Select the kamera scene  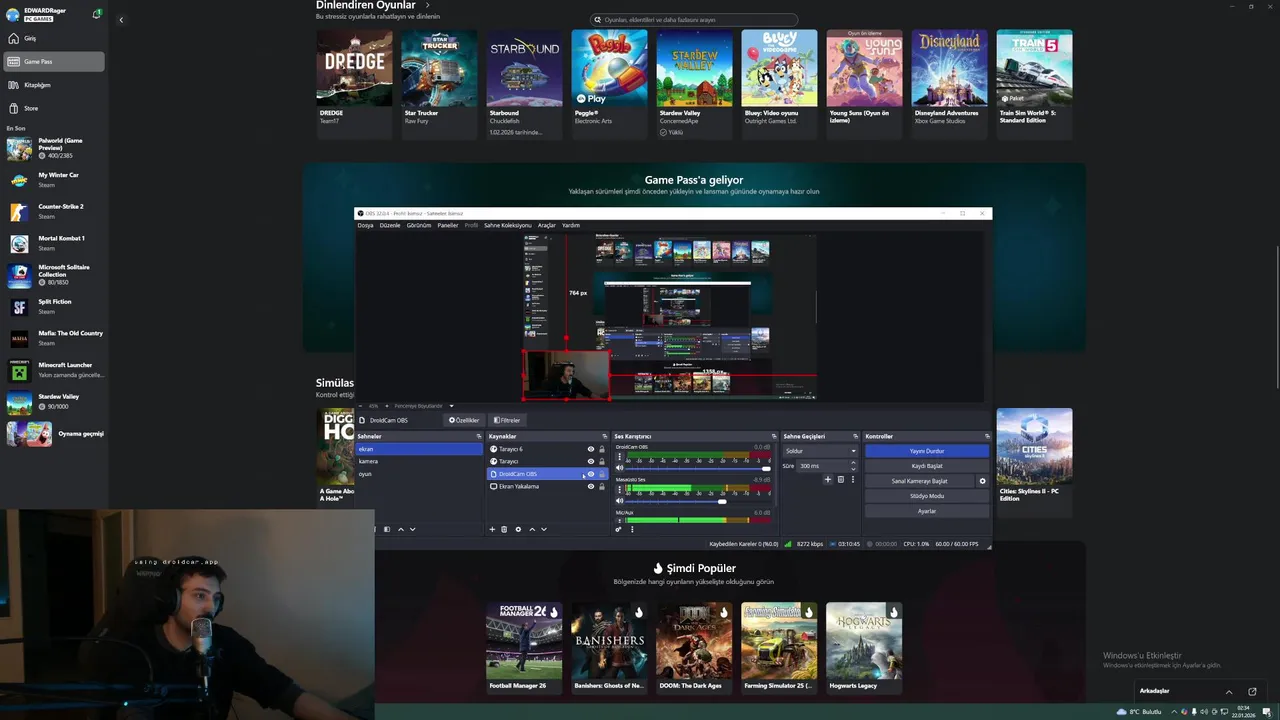[419, 461]
